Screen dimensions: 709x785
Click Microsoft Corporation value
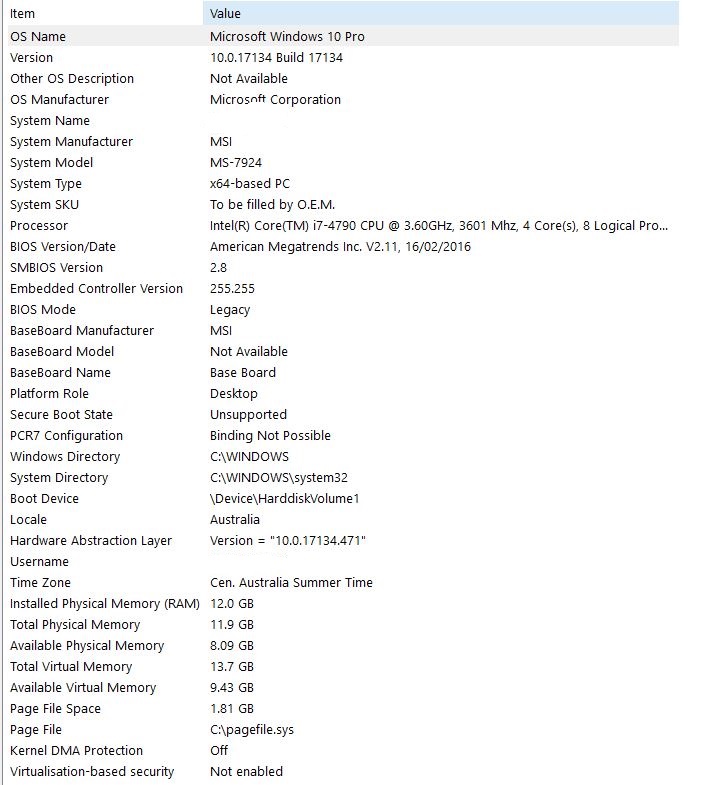point(275,100)
